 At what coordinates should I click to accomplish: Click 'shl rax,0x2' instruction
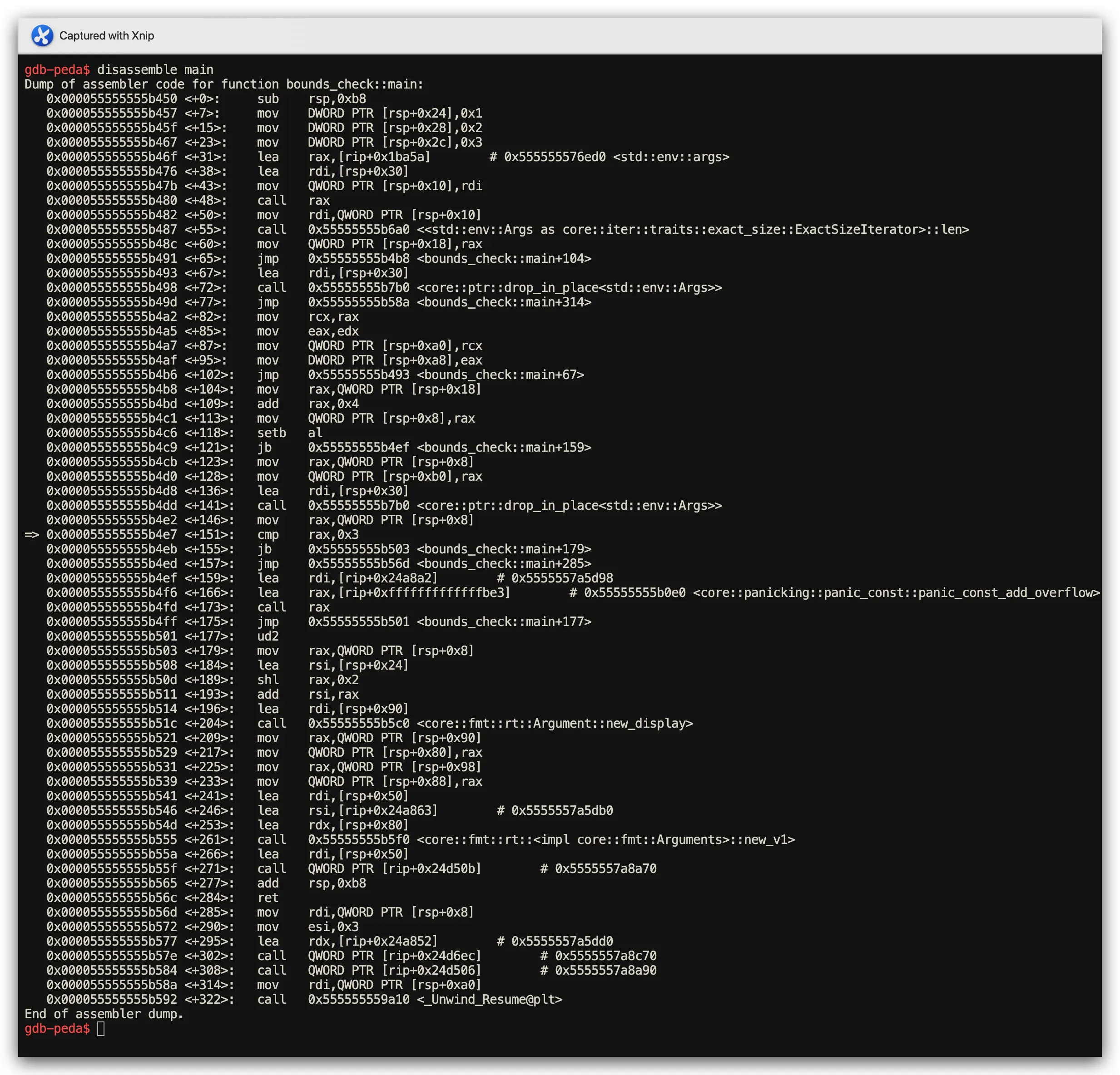tap(308, 680)
